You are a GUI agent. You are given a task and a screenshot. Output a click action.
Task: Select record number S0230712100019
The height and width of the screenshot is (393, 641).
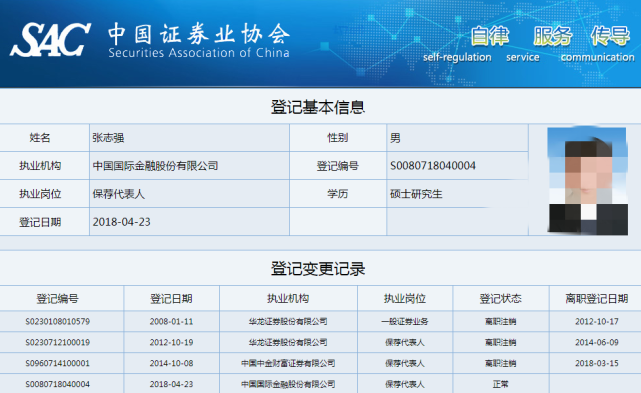[x=58, y=342]
